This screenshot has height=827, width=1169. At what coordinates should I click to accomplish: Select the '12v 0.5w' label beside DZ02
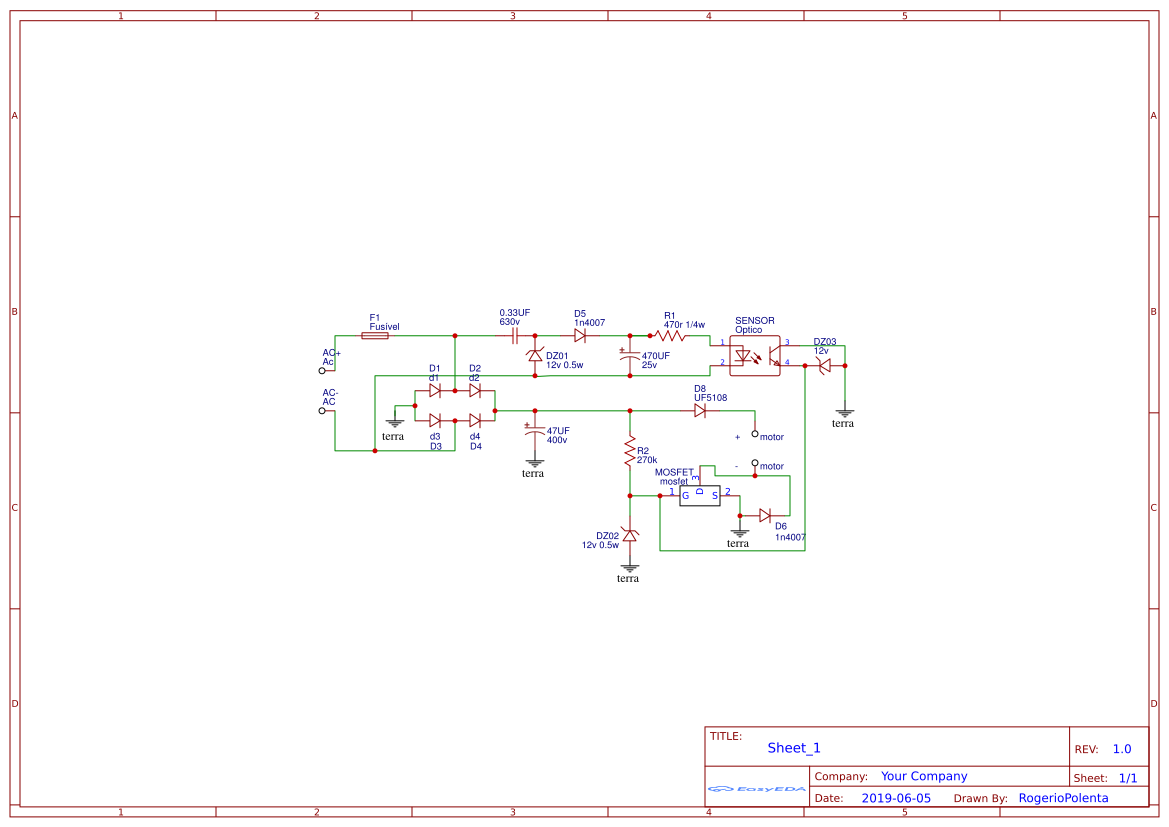tap(600, 545)
